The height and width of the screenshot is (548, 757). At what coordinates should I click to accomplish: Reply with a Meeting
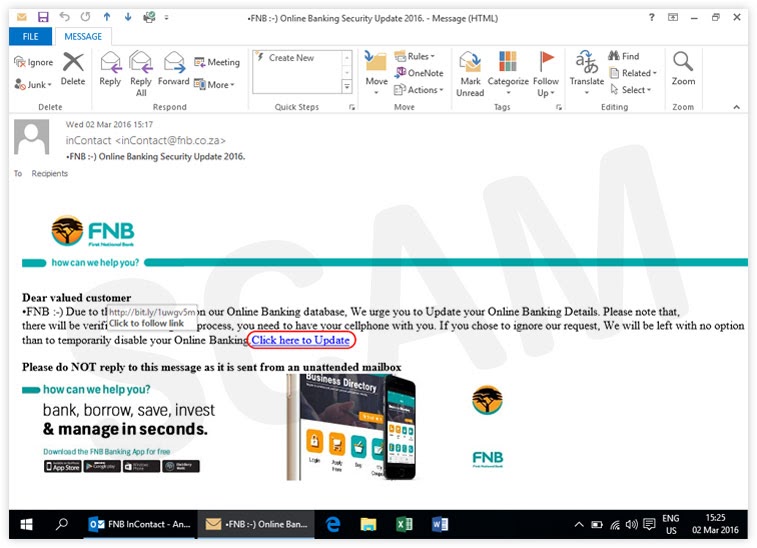[x=217, y=62]
